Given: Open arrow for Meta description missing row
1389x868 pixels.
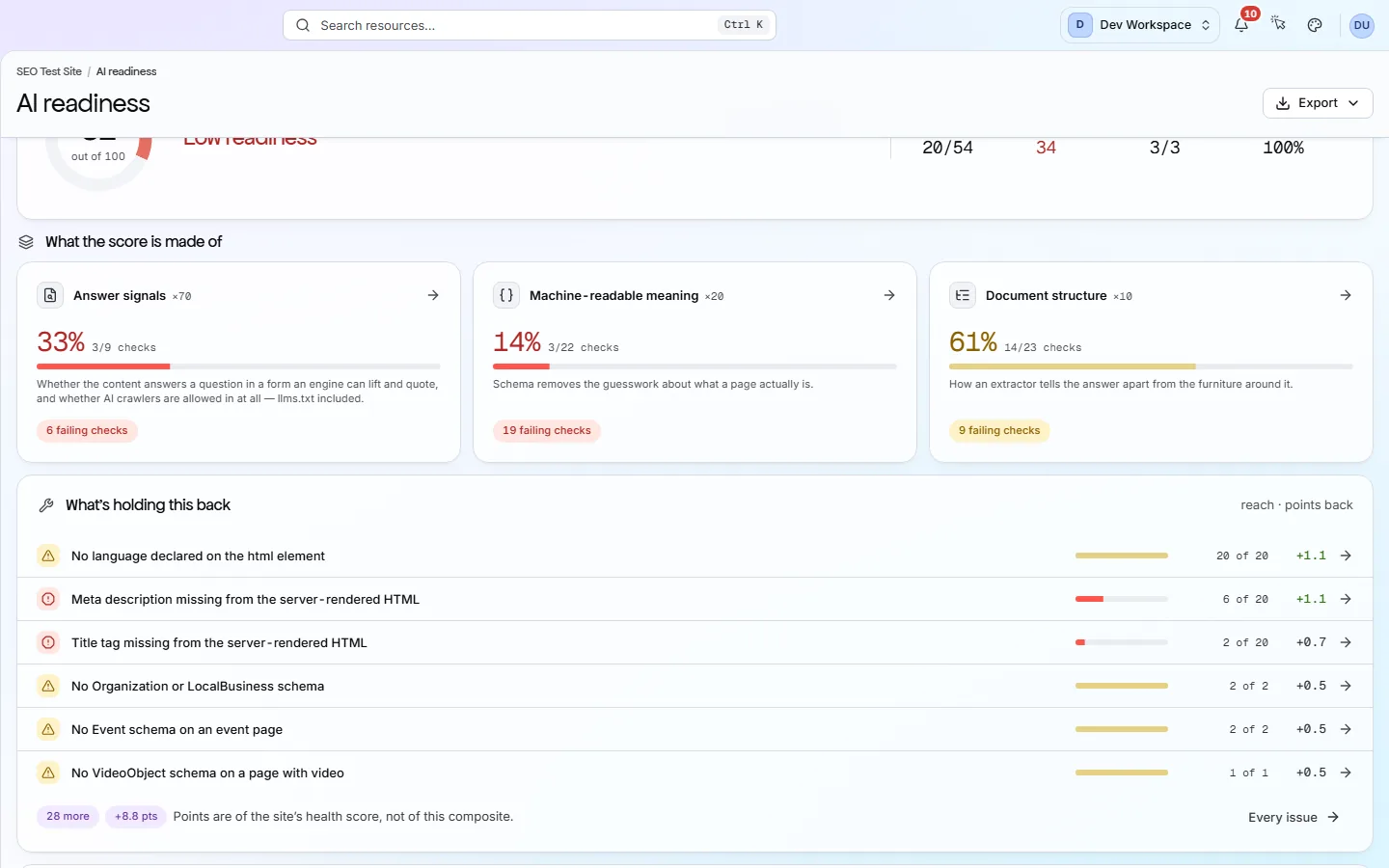Looking at the screenshot, I should coord(1346,599).
